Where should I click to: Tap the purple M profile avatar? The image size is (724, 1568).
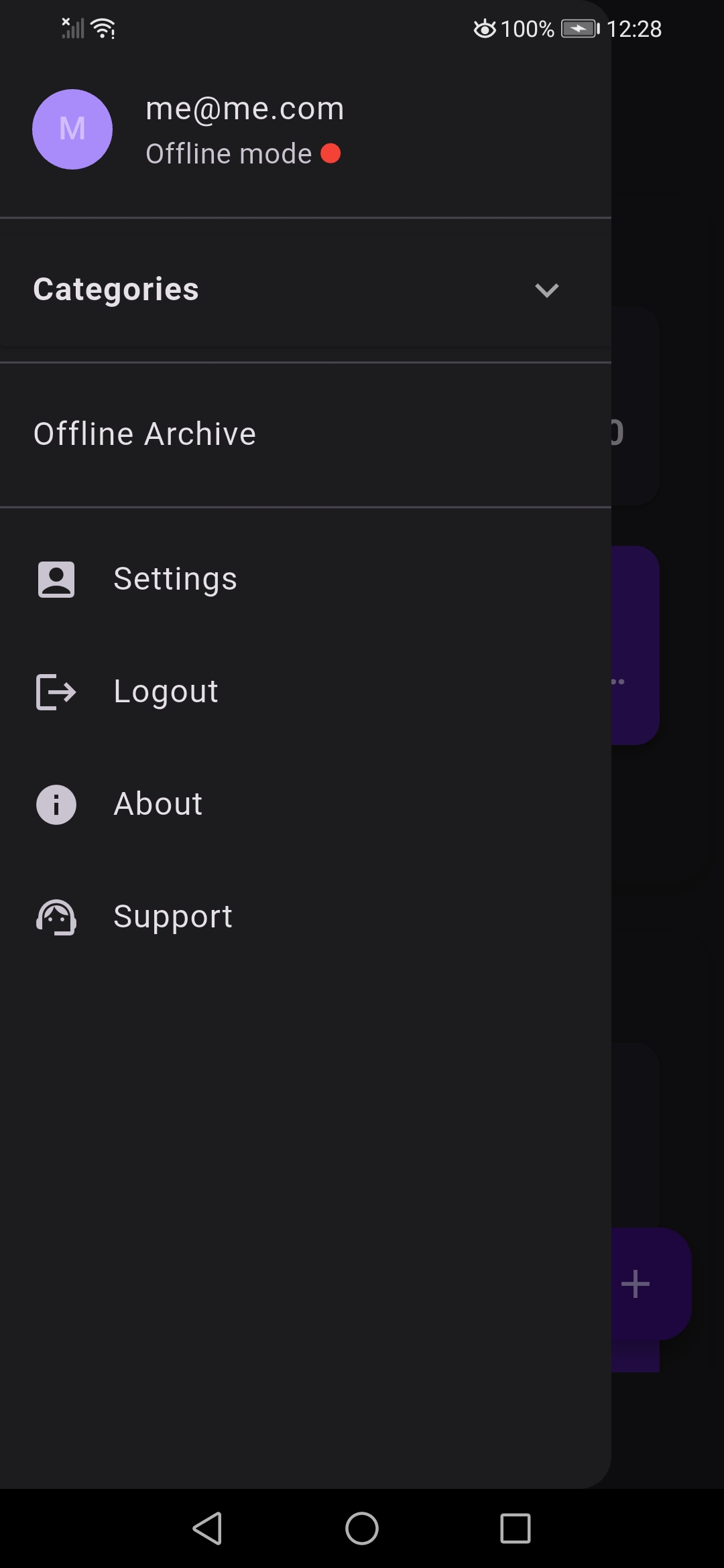[x=72, y=129]
